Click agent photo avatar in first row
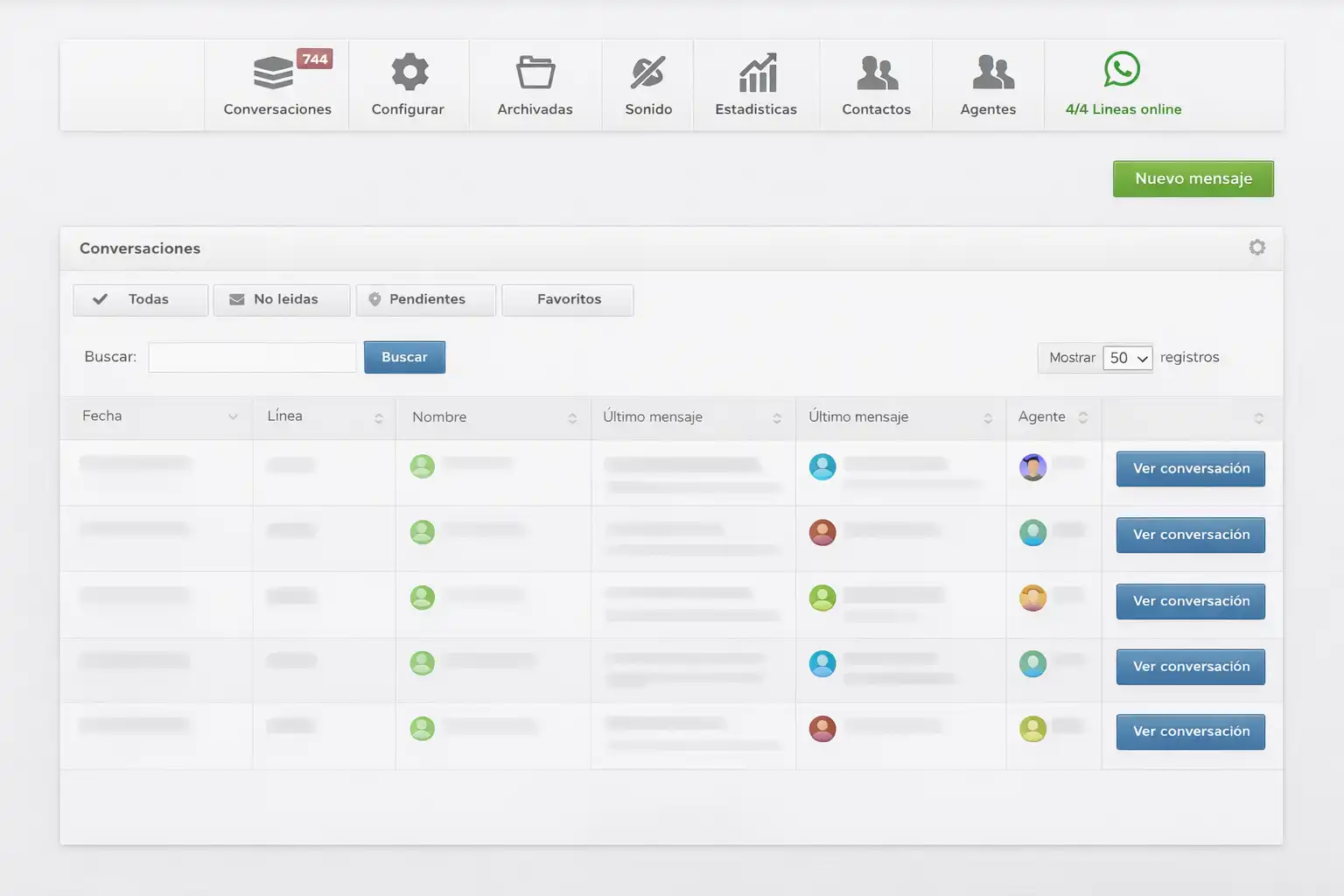 [x=1033, y=467]
